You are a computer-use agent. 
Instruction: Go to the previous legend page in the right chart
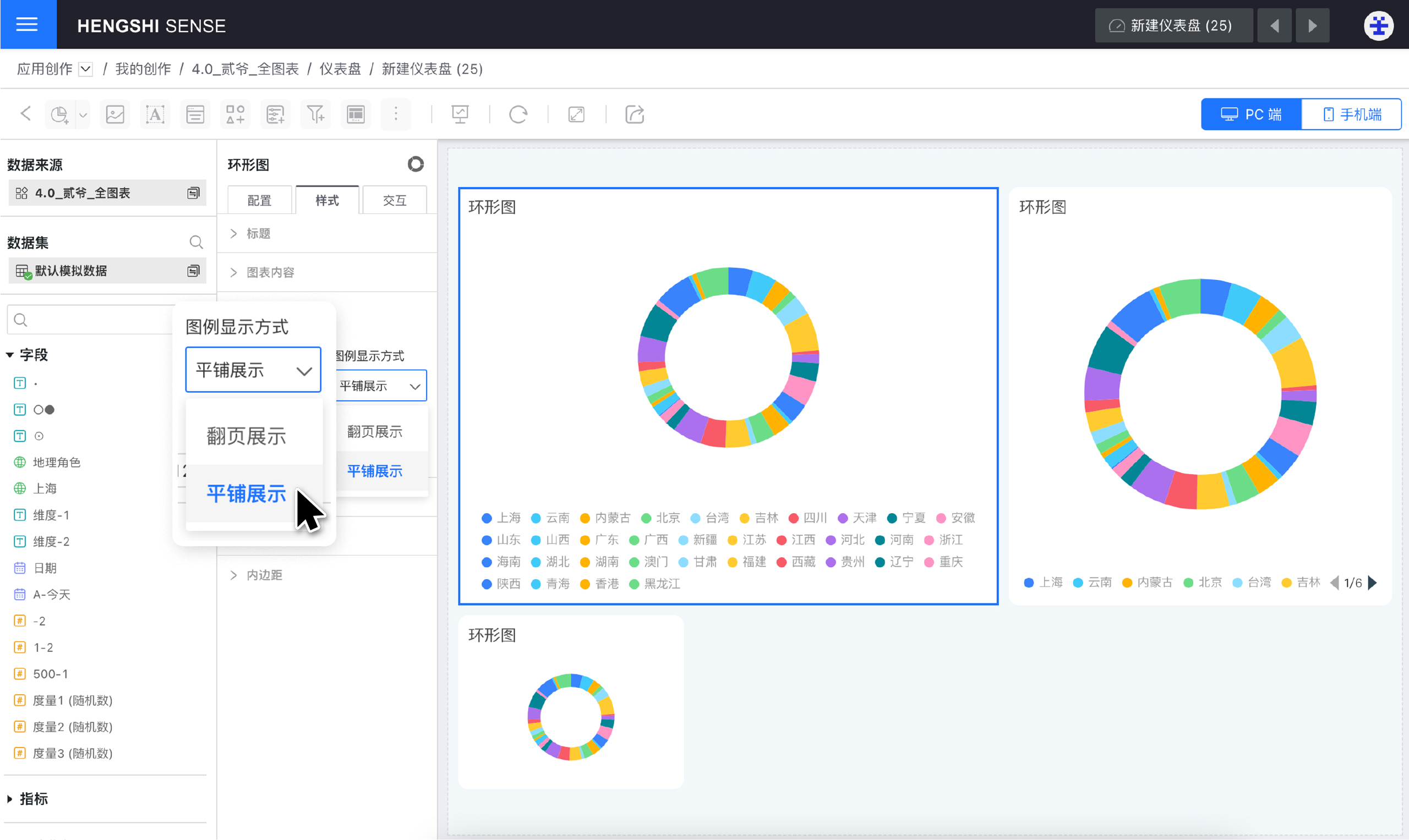[x=1334, y=583]
